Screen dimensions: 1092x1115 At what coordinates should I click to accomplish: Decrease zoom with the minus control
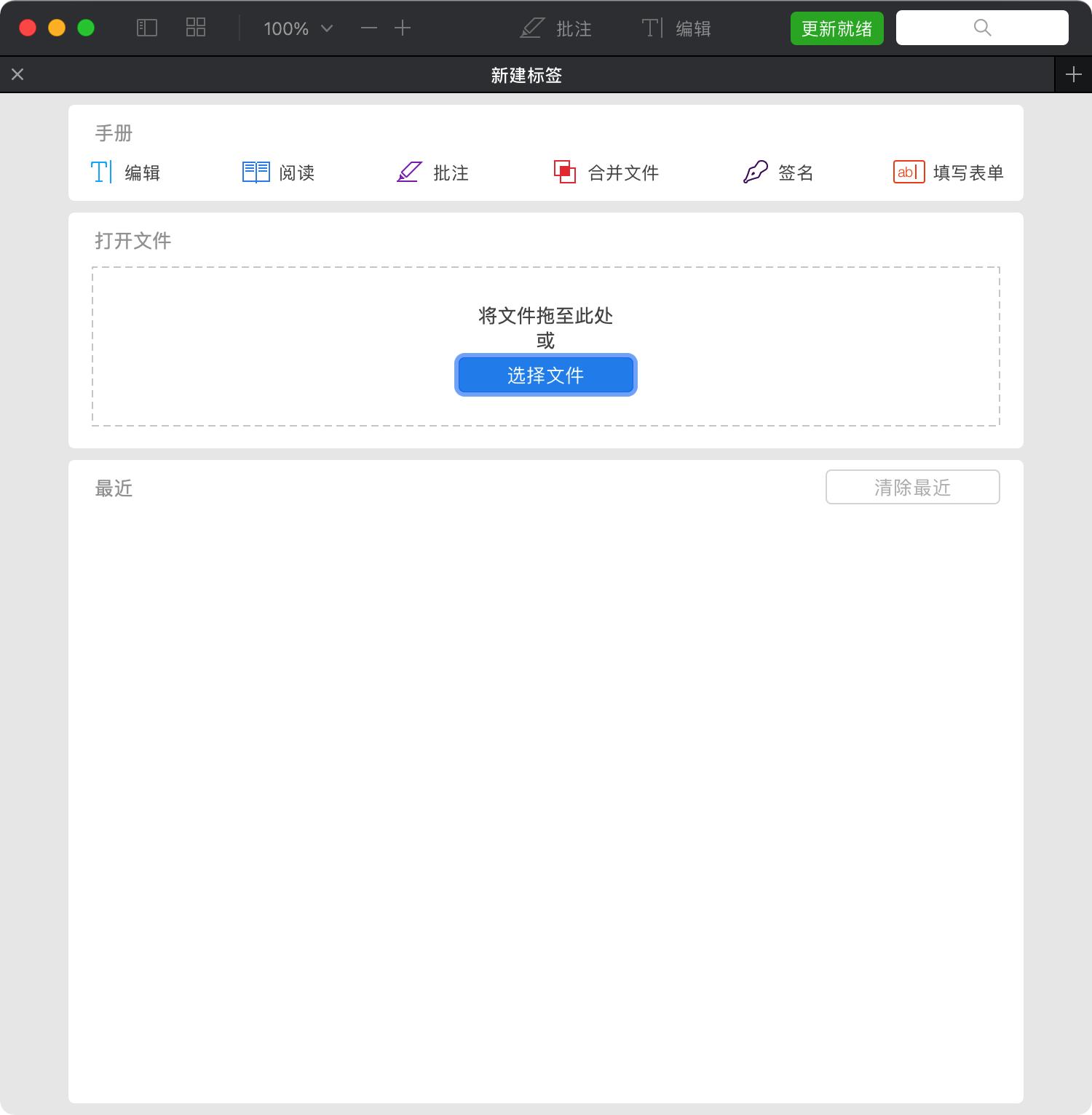pyautogui.click(x=369, y=28)
